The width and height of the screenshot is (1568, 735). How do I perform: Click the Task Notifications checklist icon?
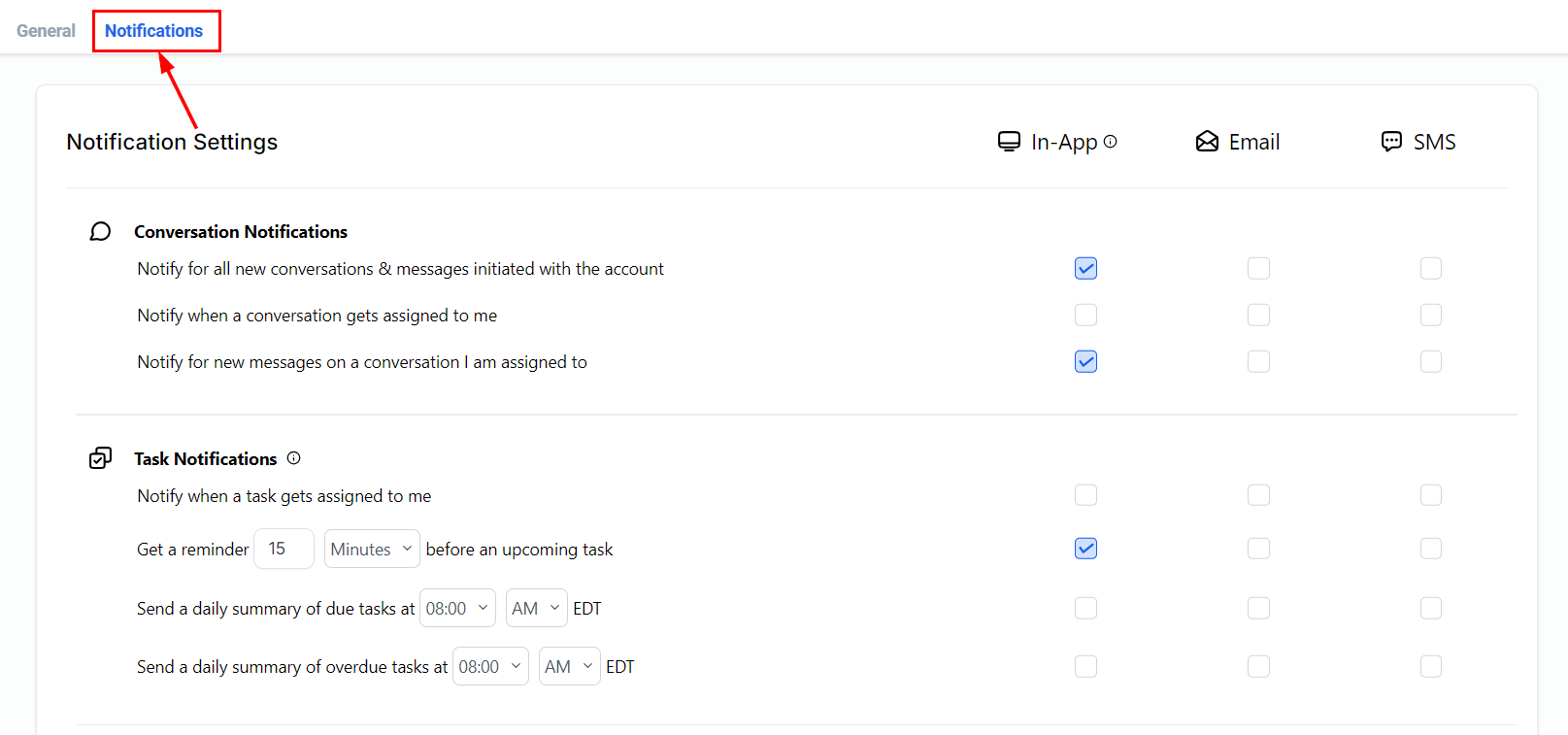(100, 458)
